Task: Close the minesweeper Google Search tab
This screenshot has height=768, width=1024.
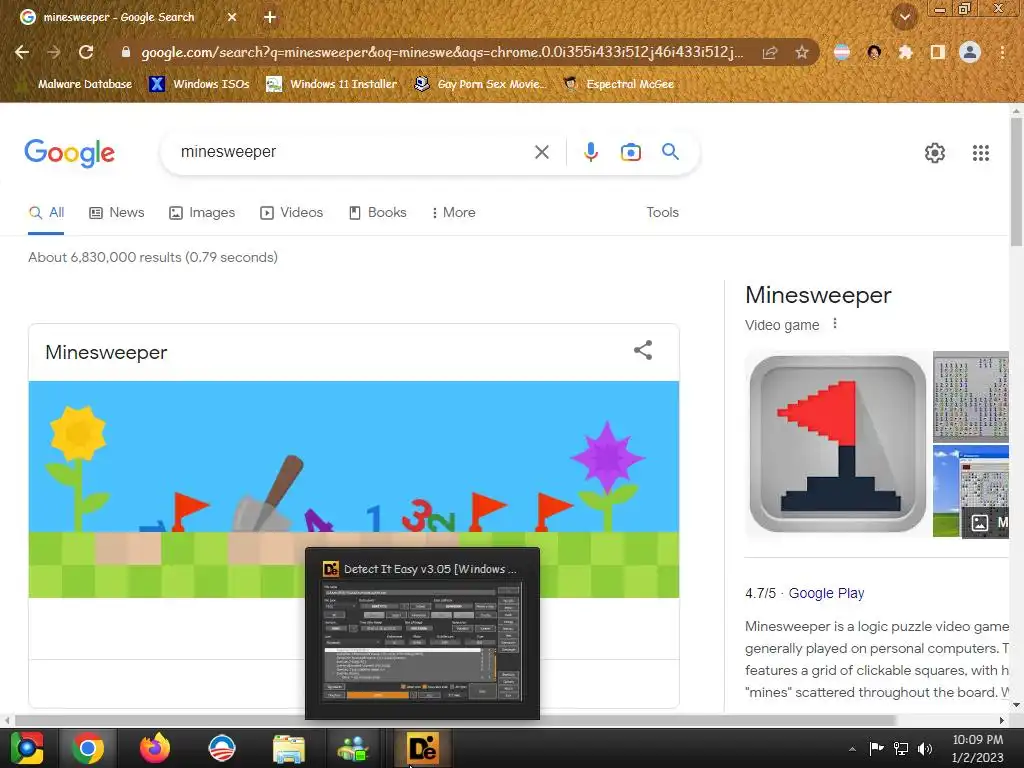Action: [232, 18]
